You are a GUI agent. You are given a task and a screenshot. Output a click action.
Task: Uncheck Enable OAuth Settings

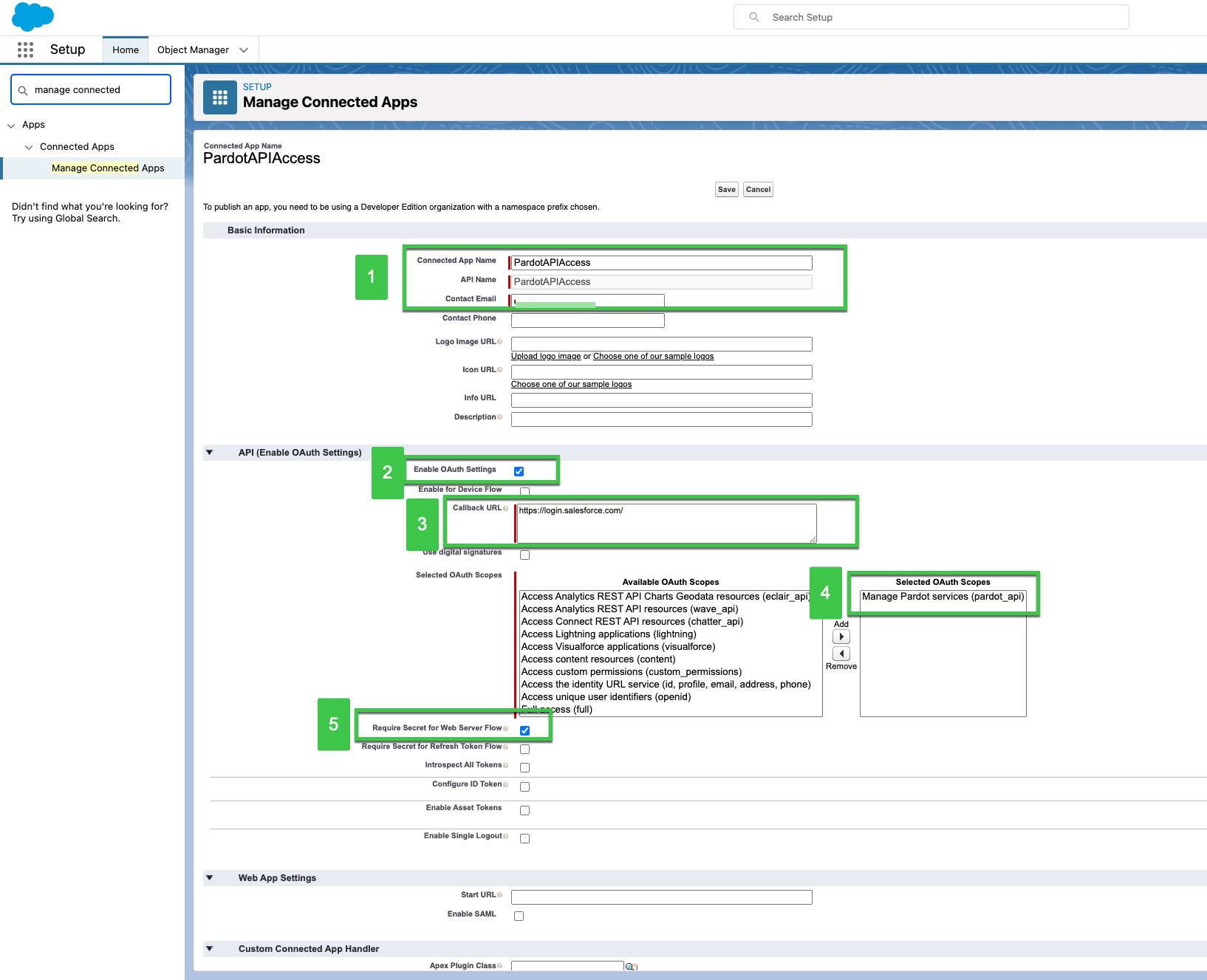(x=519, y=470)
